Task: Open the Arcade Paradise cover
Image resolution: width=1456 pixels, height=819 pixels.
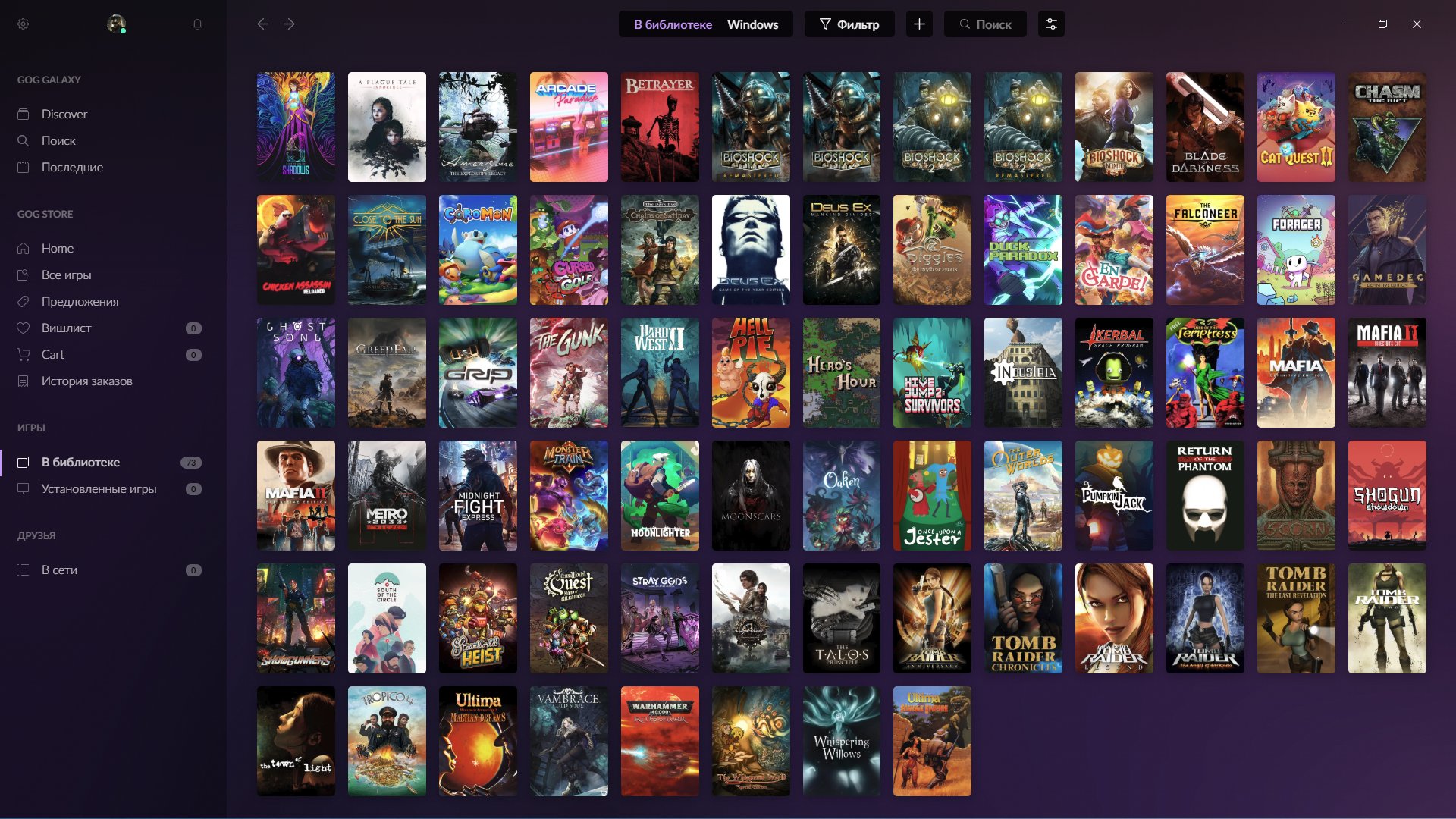Action: pyautogui.click(x=569, y=127)
